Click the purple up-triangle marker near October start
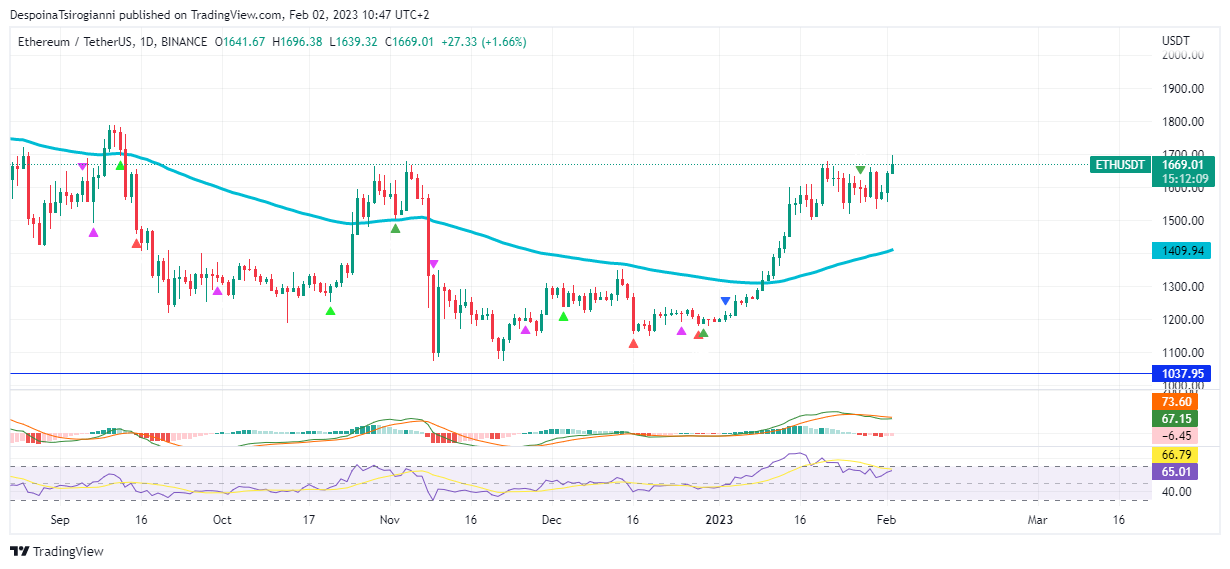Image resolution: width=1230 pixels, height=569 pixels. click(x=217, y=291)
